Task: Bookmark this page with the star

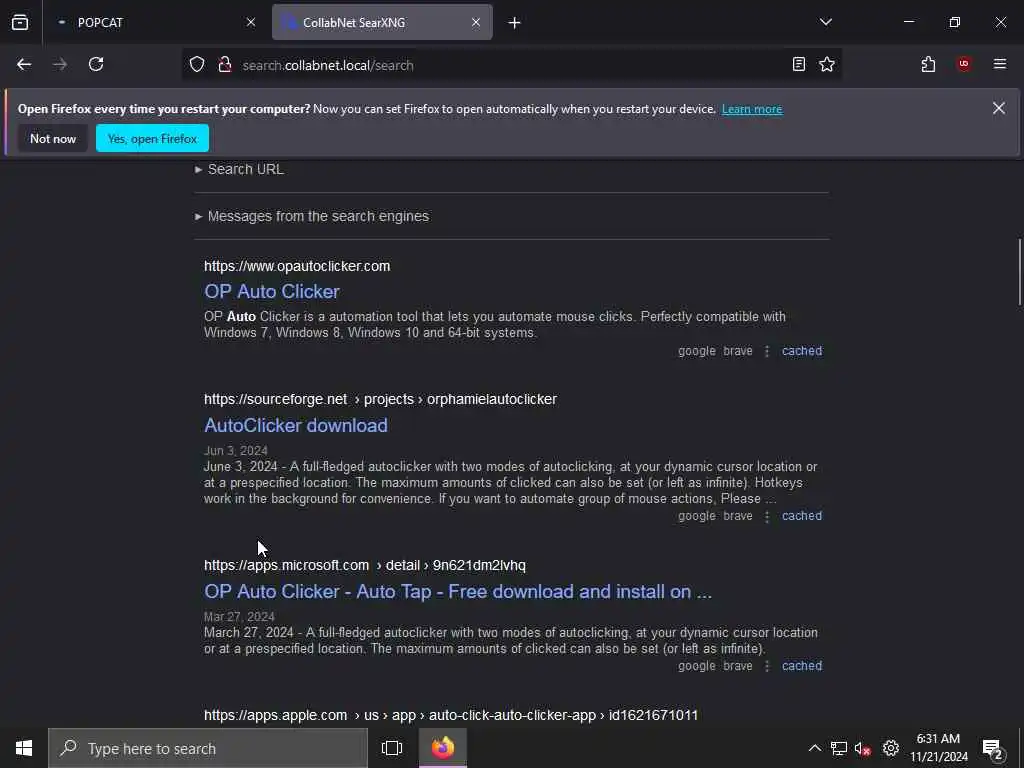Action: (827, 64)
